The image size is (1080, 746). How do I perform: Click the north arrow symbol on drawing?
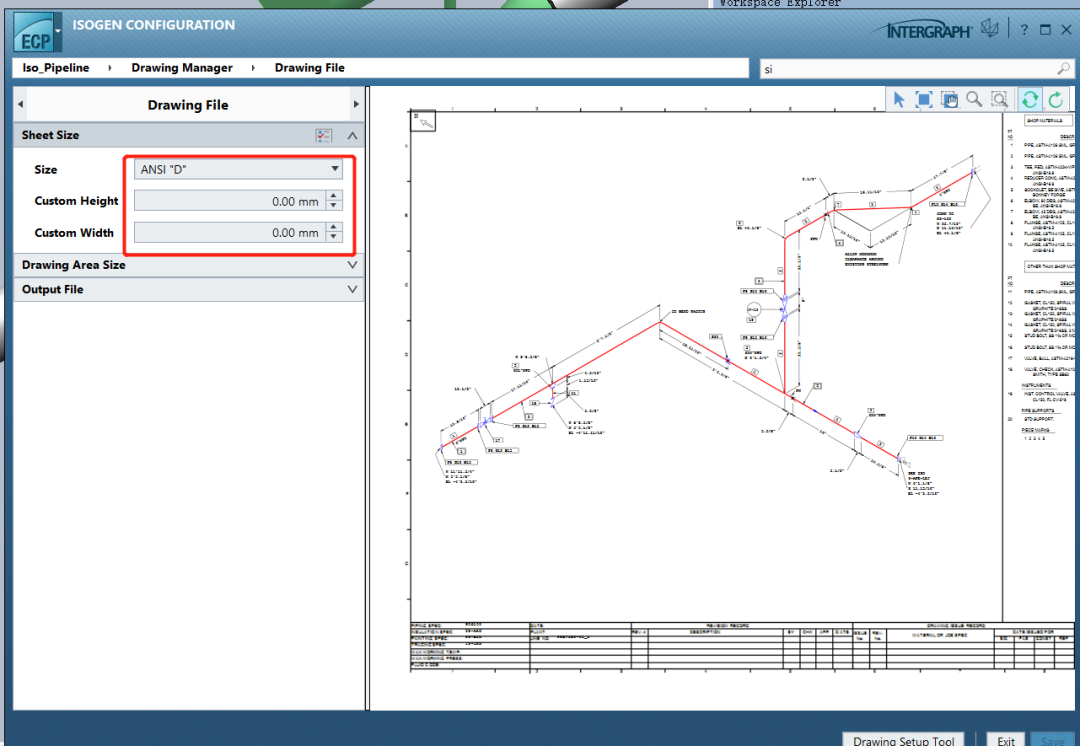[424, 121]
